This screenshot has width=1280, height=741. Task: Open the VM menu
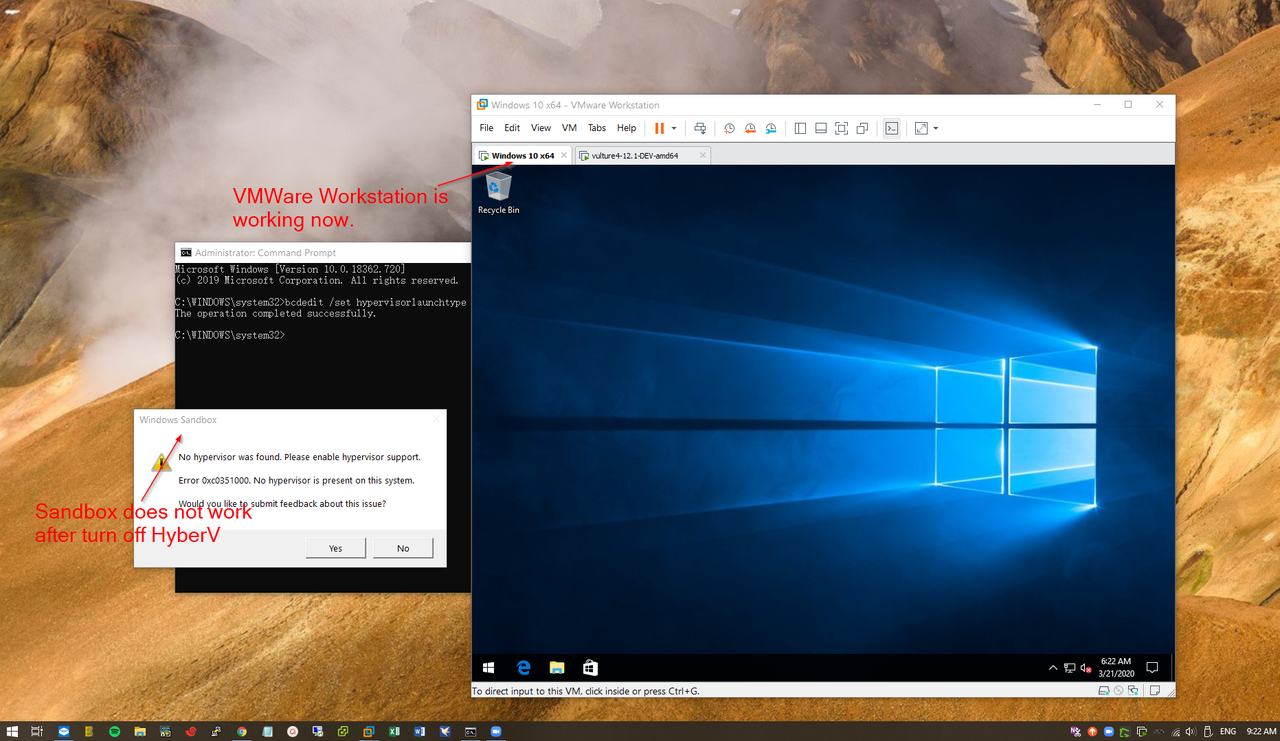[569, 128]
